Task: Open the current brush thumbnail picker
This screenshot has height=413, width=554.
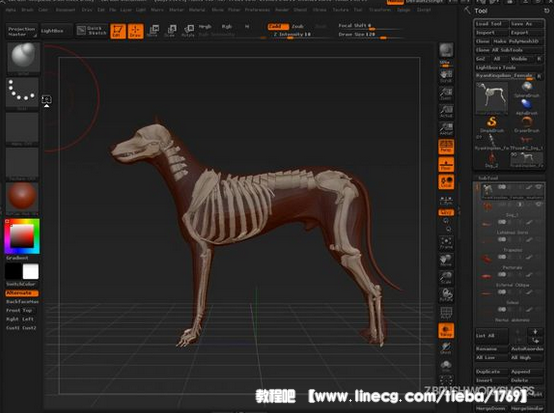Action: (x=23, y=58)
